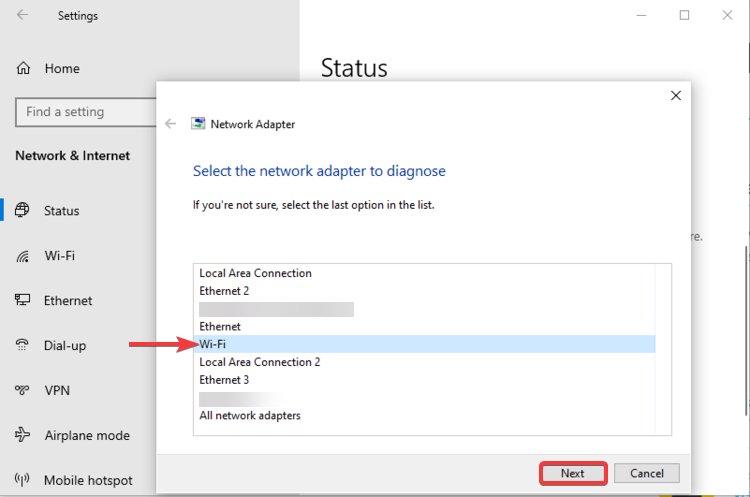The height and width of the screenshot is (497, 750).
Task: Click the Find a setting search box
Action: tap(82, 112)
